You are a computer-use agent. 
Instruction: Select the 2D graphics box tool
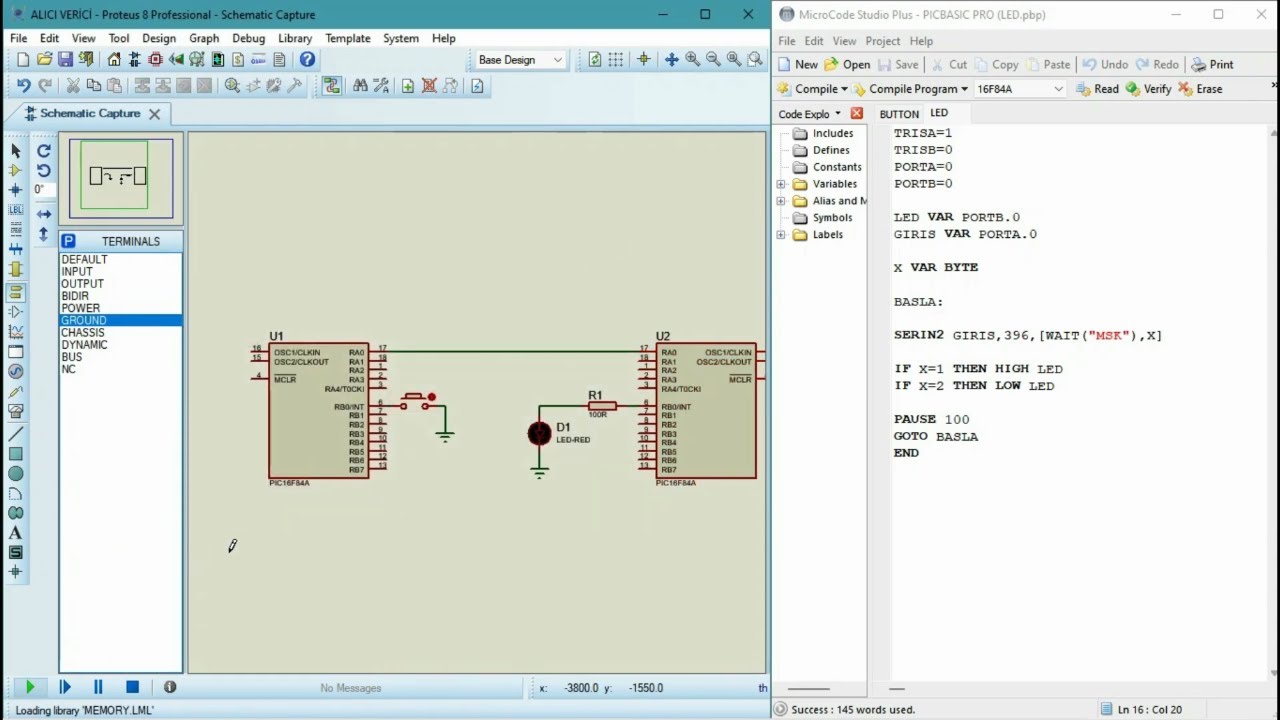coord(15,454)
